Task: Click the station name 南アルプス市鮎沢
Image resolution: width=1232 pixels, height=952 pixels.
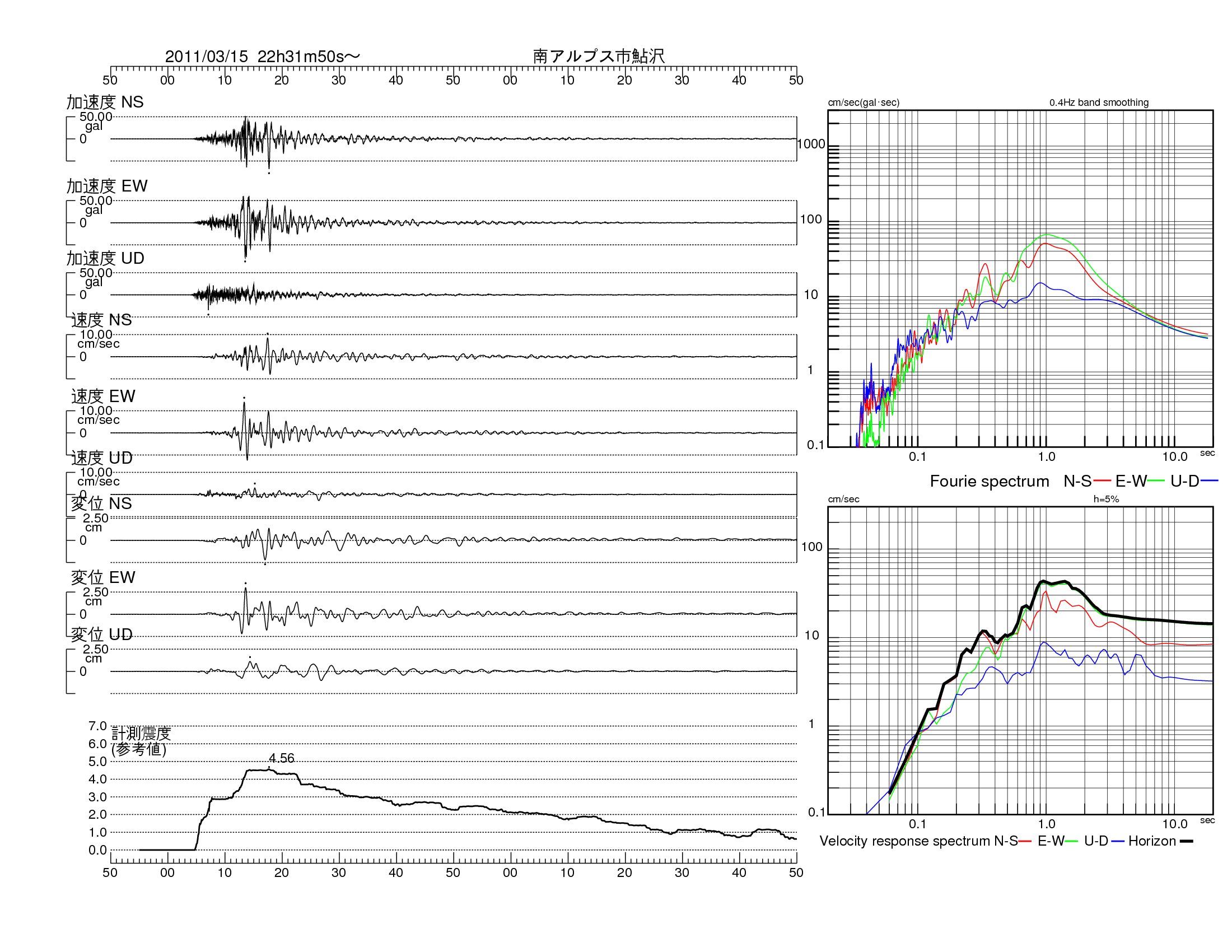Action: coord(599,56)
